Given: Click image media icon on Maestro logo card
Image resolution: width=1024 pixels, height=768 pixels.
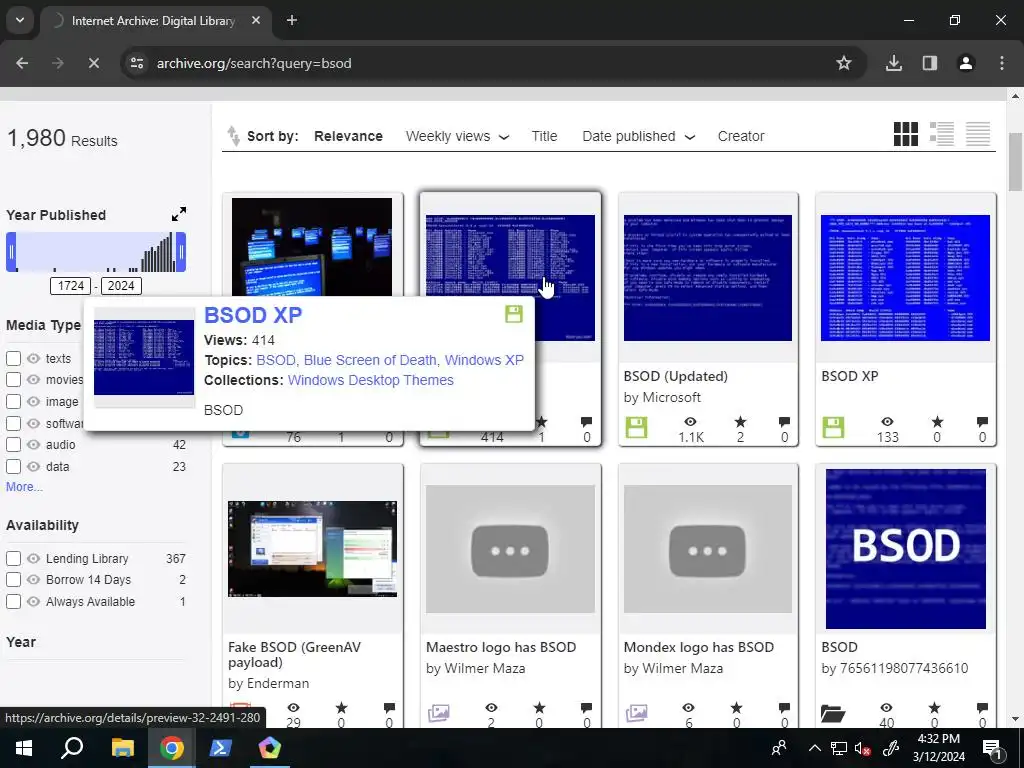Looking at the screenshot, I should pos(438,713).
